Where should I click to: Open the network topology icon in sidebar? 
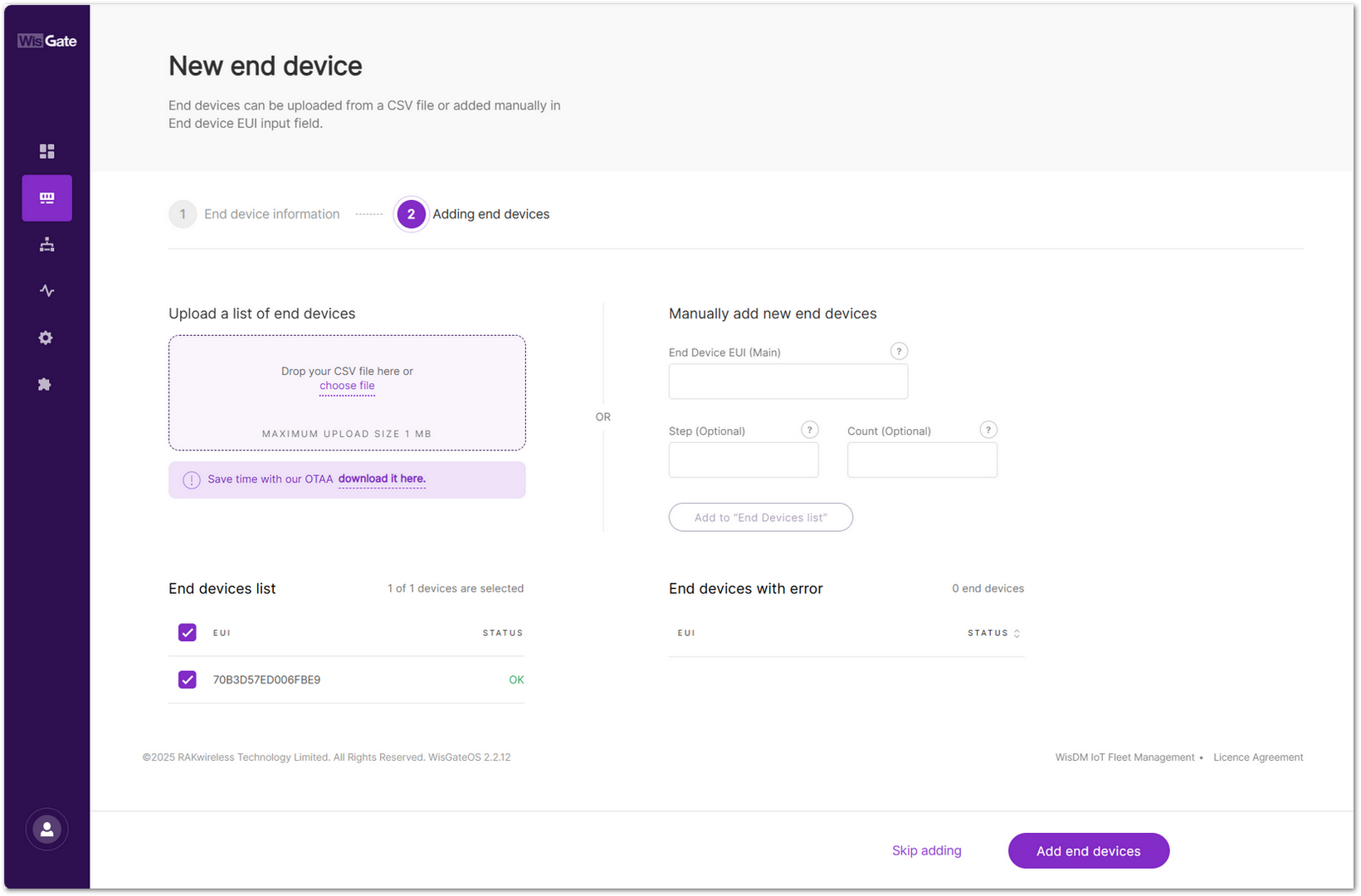[x=46, y=245]
